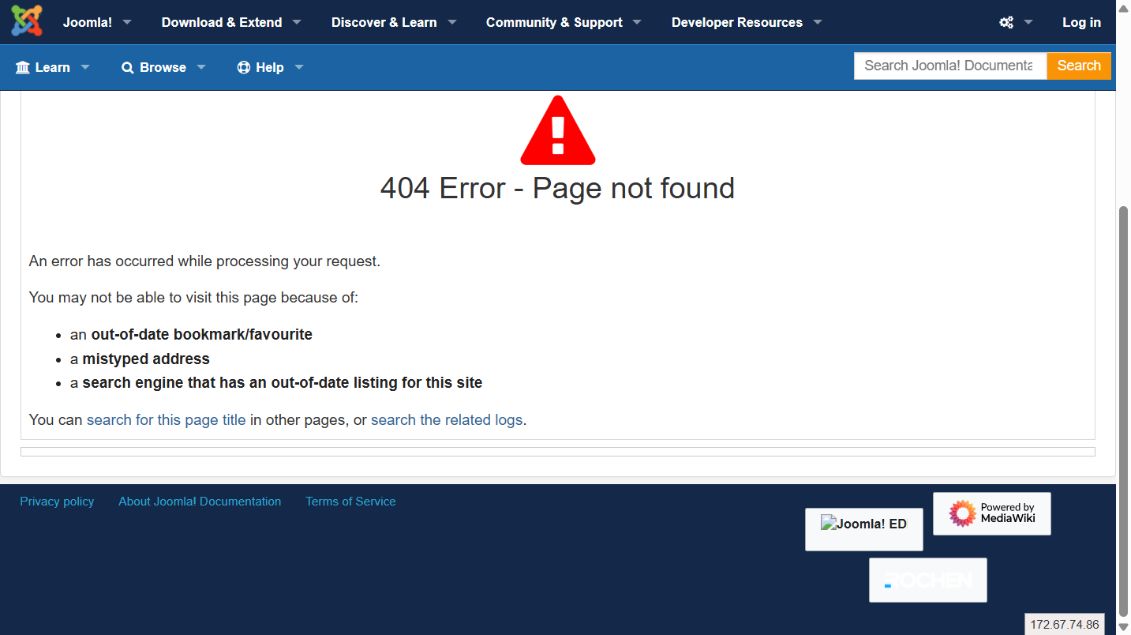1131x635 pixels.
Task: Expand the Help dropdown caret
Action: (299, 67)
